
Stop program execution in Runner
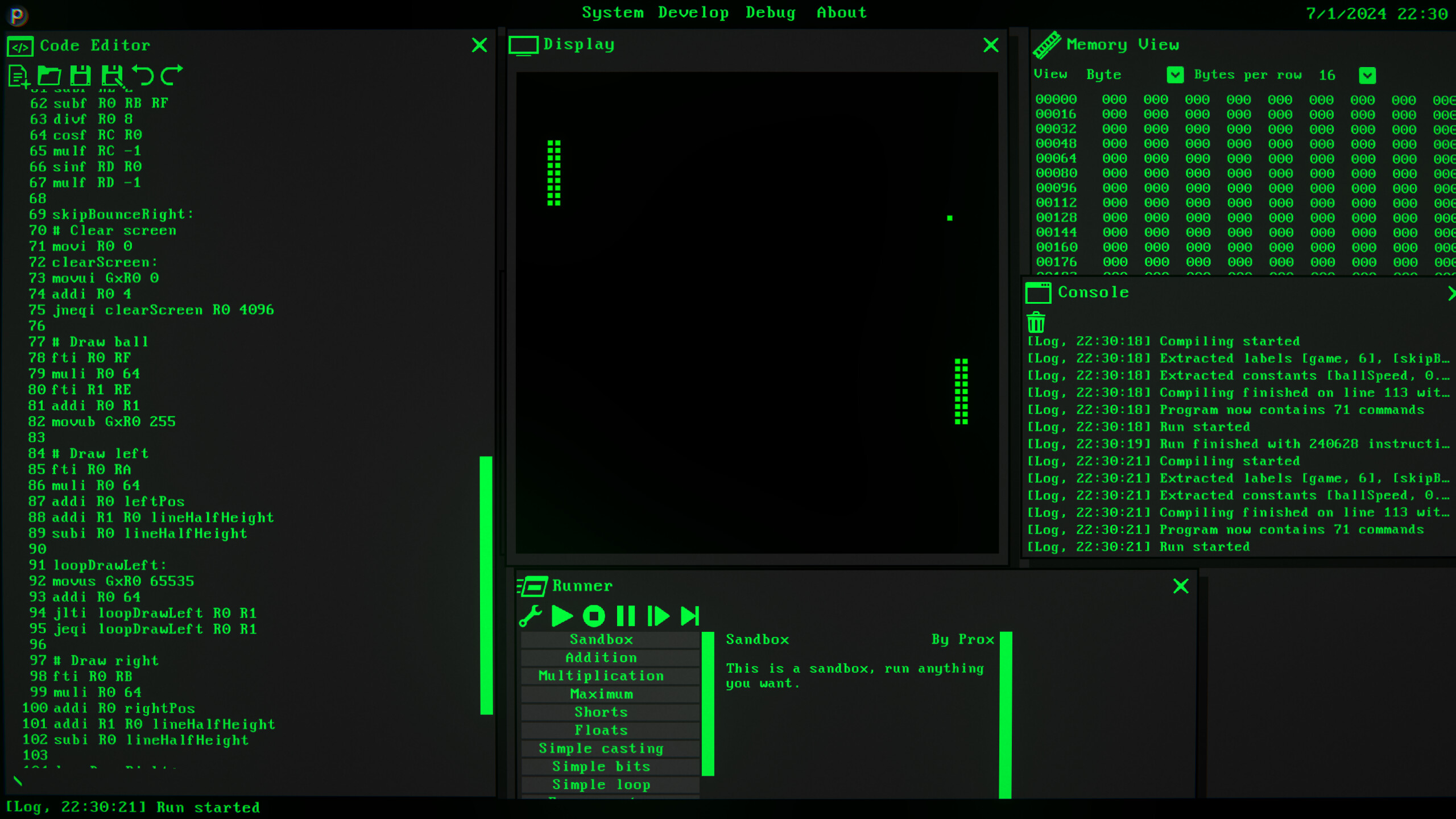pos(594,615)
